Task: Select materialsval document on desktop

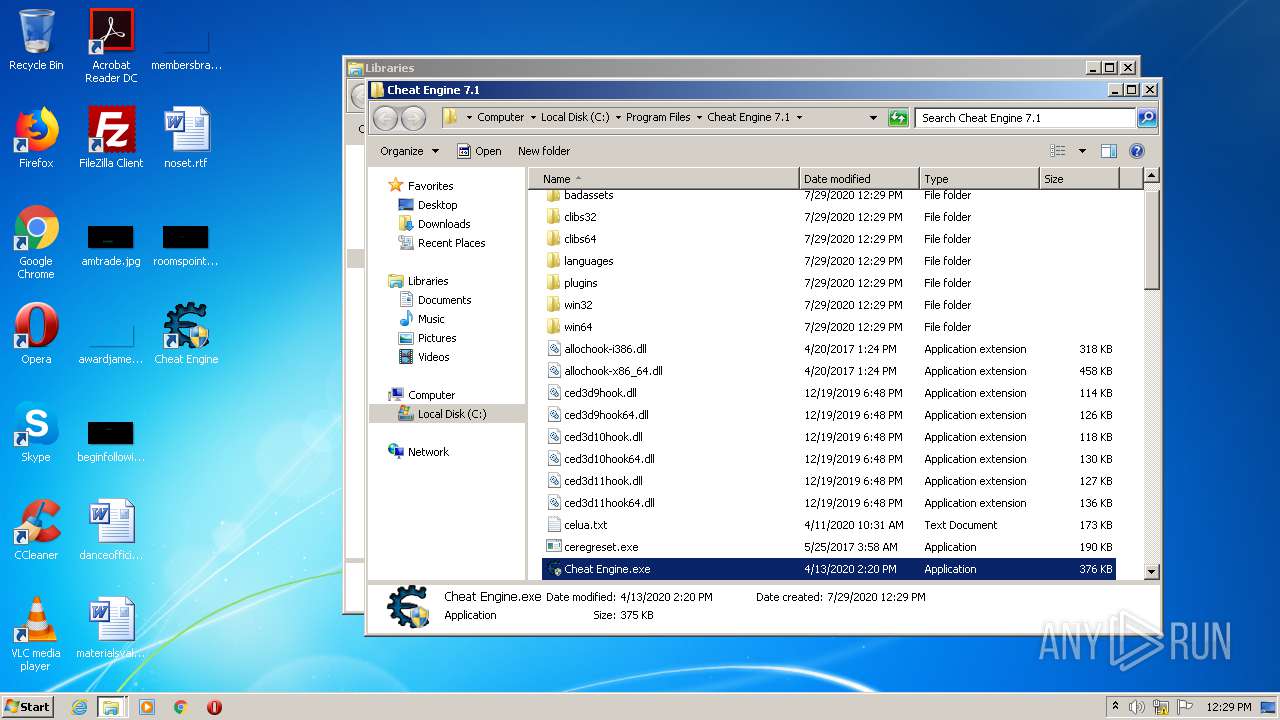Action: [x=111, y=628]
